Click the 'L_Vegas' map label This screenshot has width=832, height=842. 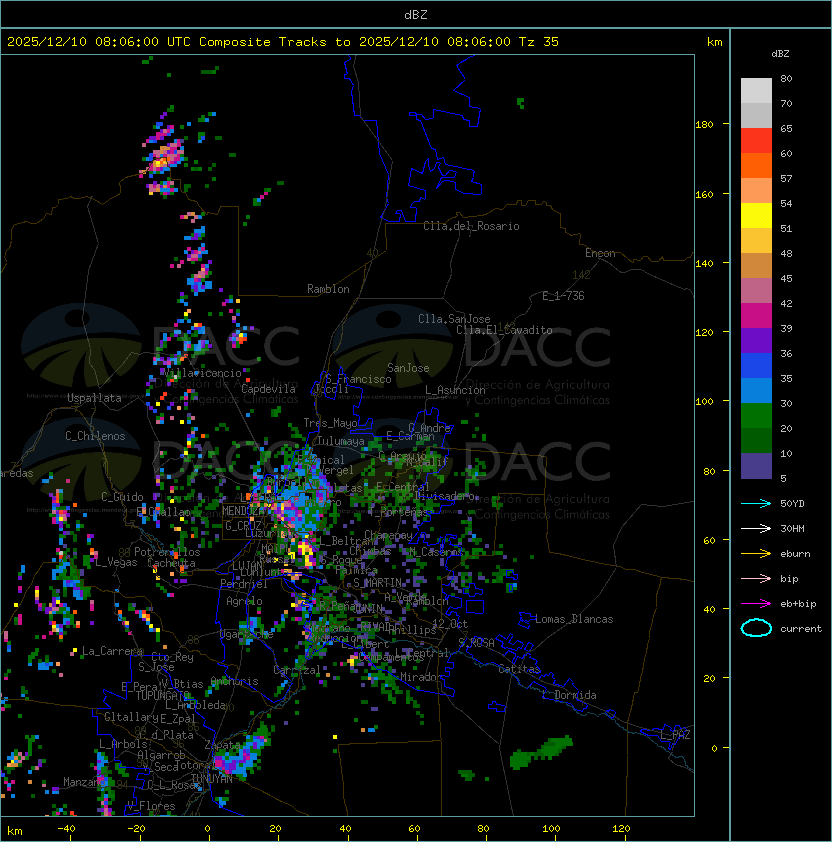pyautogui.click(x=116, y=562)
